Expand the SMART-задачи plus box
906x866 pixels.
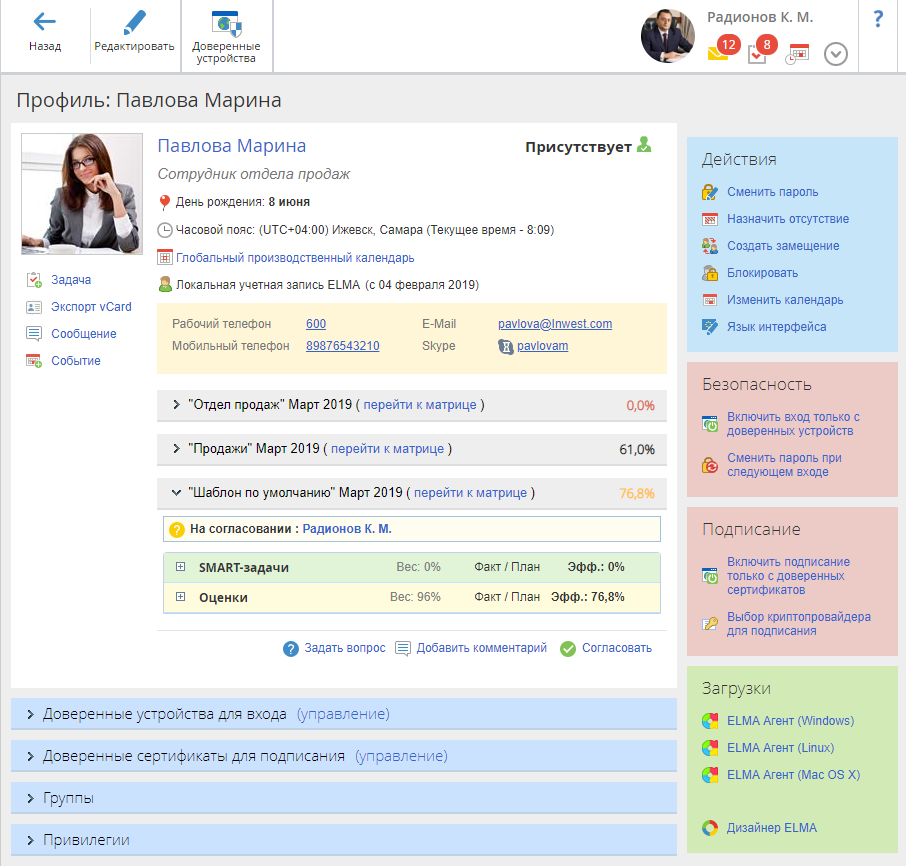coord(181,567)
